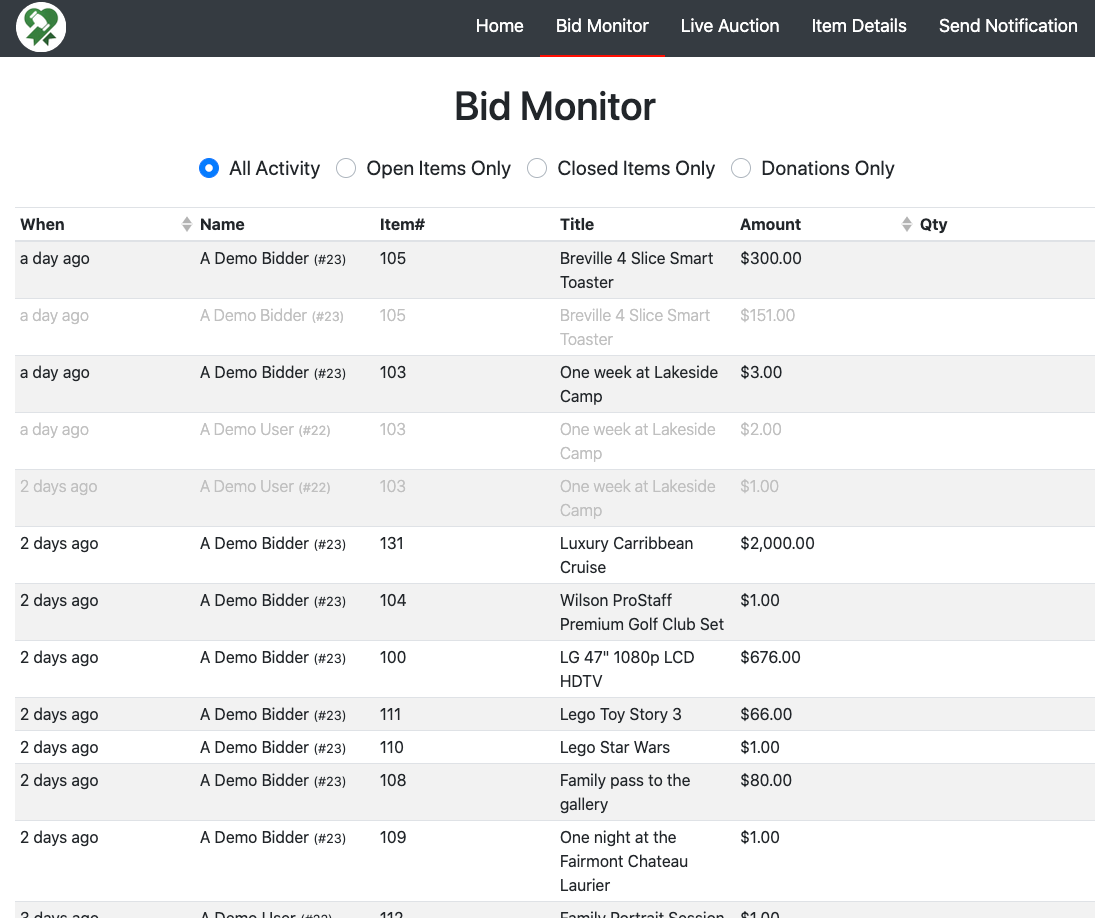Click the Qty column header

click(x=933, y=225)
